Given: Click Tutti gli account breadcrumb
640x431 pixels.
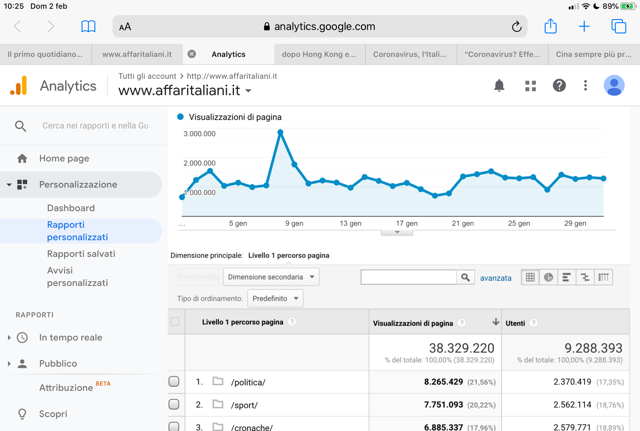Looking at the screenshot, I should pos(147,76).
